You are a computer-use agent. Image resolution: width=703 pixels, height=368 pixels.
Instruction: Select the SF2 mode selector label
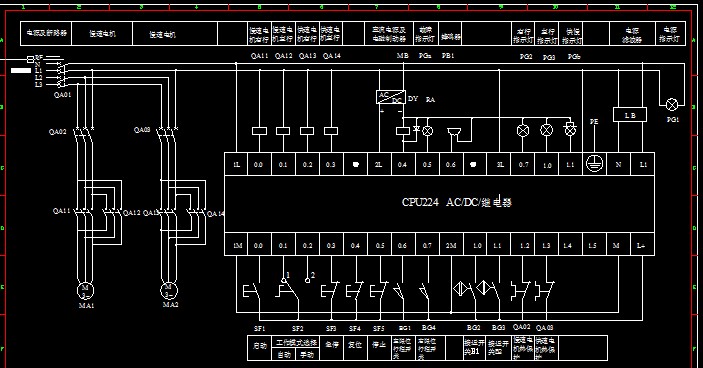point(298,329)
